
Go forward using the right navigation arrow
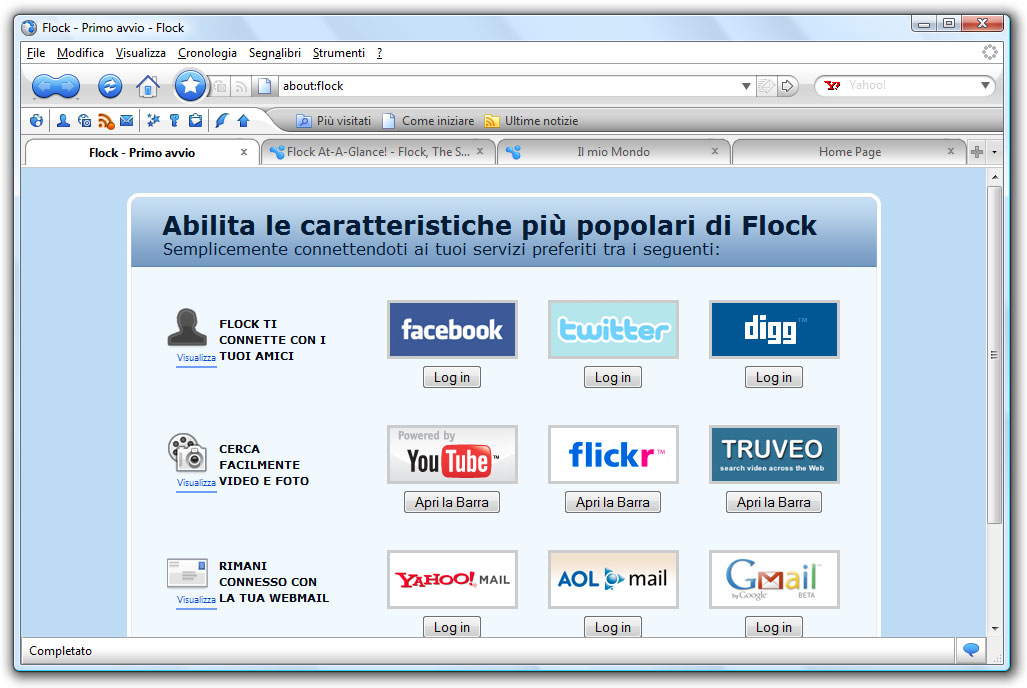[x=68, y=86]
